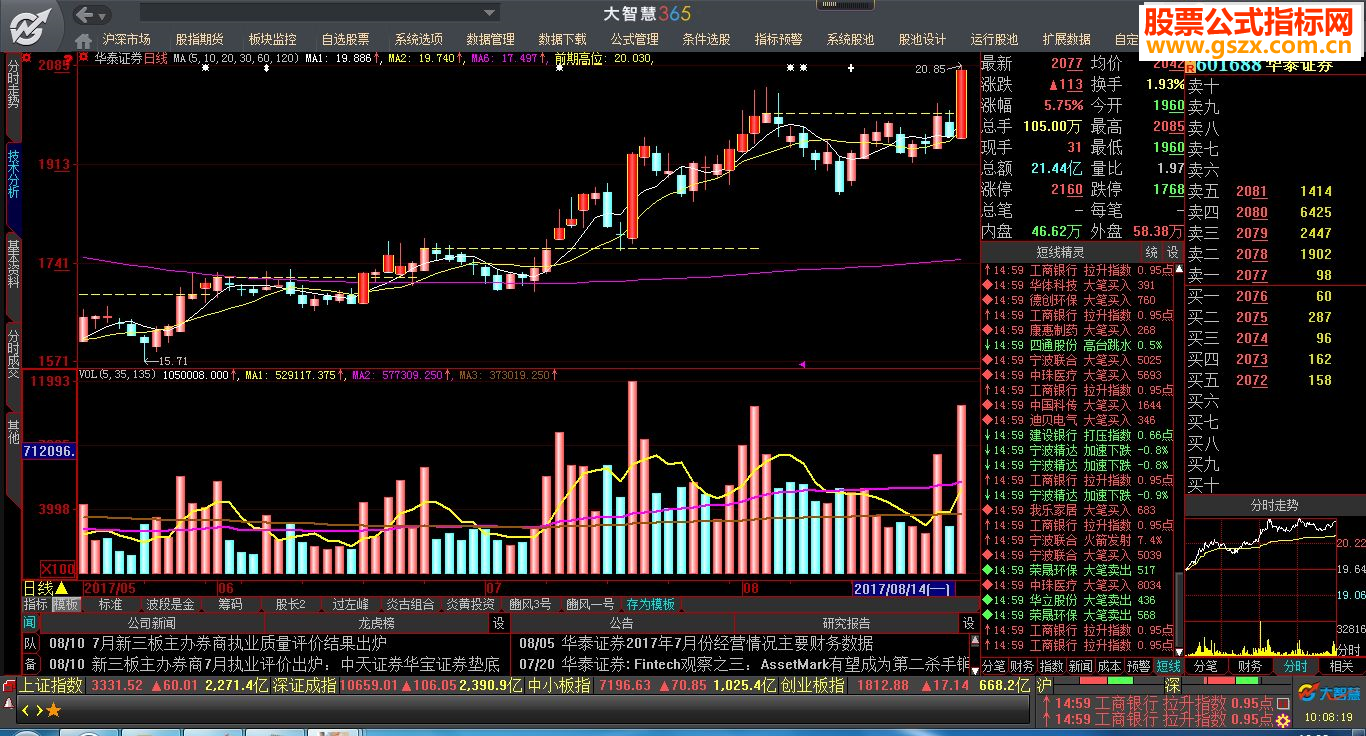Open the 系统选项 menu

click(x=418, y=39)
